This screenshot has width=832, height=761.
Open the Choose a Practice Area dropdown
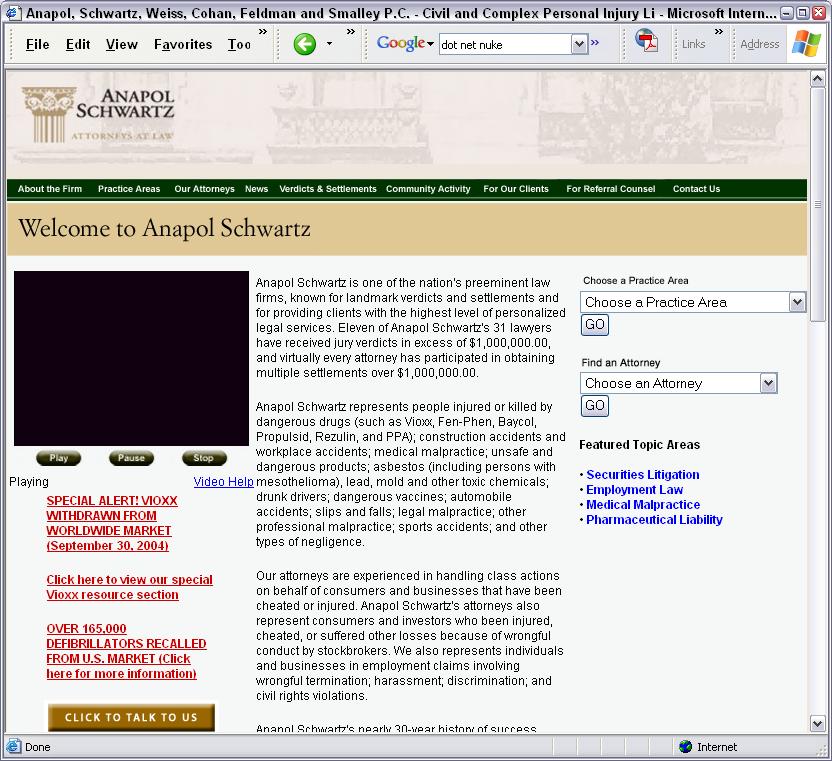coord(797,302)
